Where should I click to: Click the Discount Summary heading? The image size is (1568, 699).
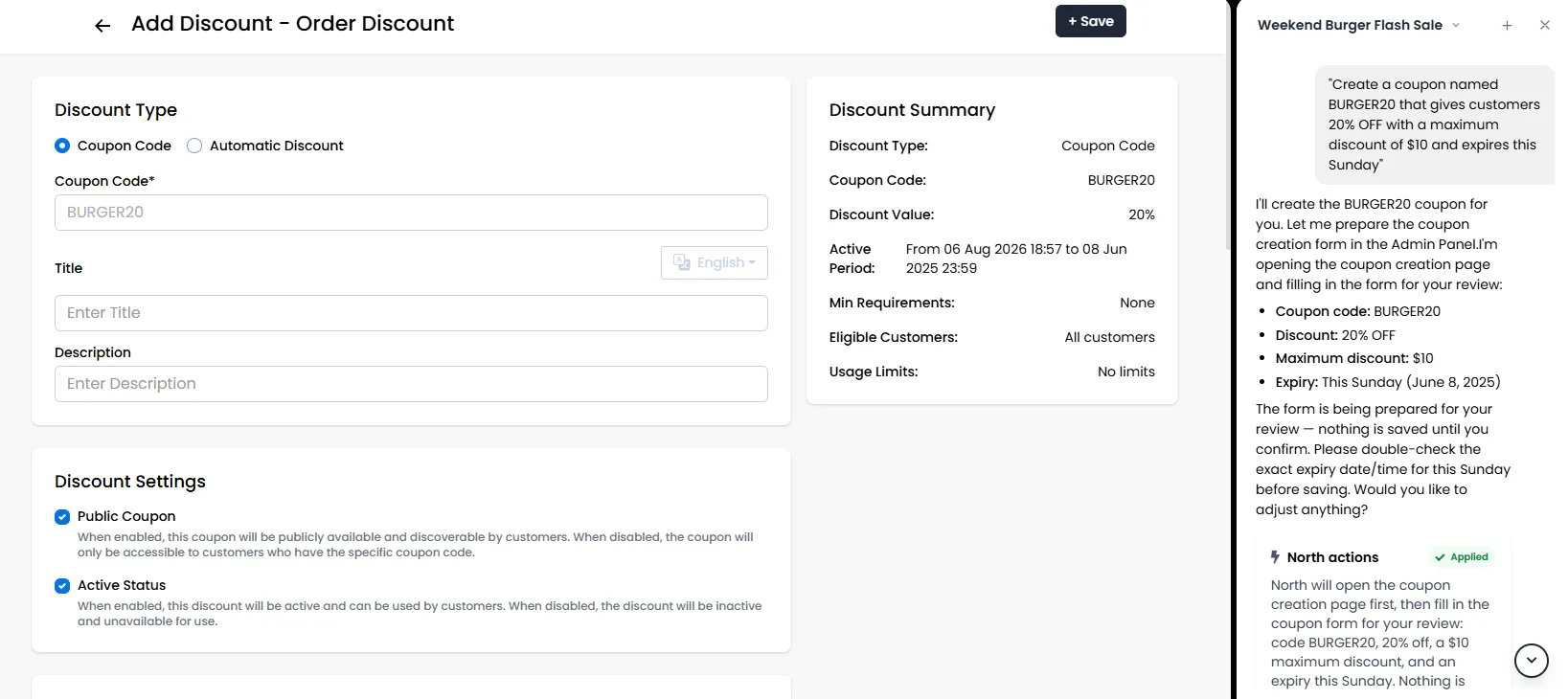912,110
